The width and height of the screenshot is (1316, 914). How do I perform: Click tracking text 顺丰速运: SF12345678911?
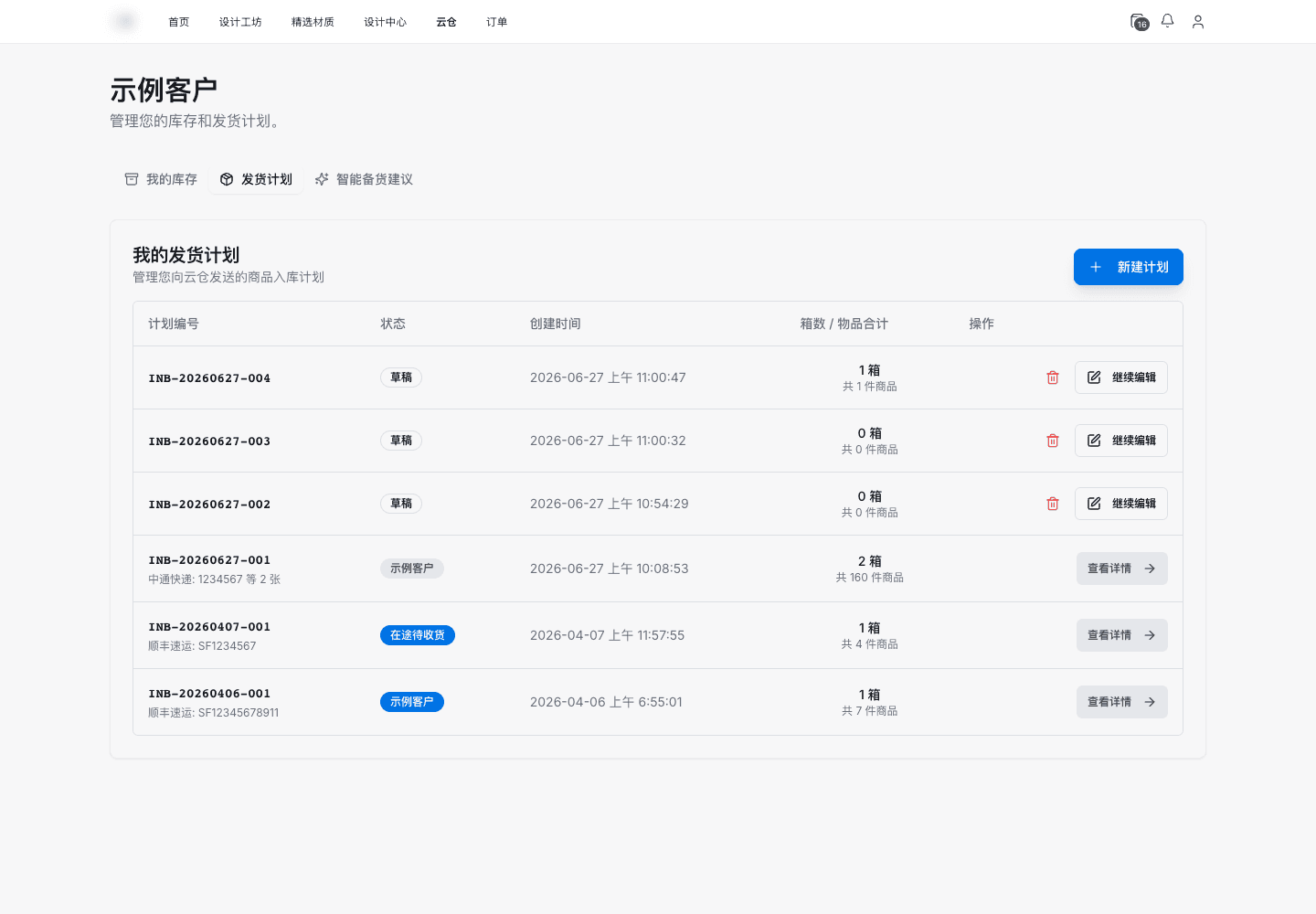(x=213, y=713)
